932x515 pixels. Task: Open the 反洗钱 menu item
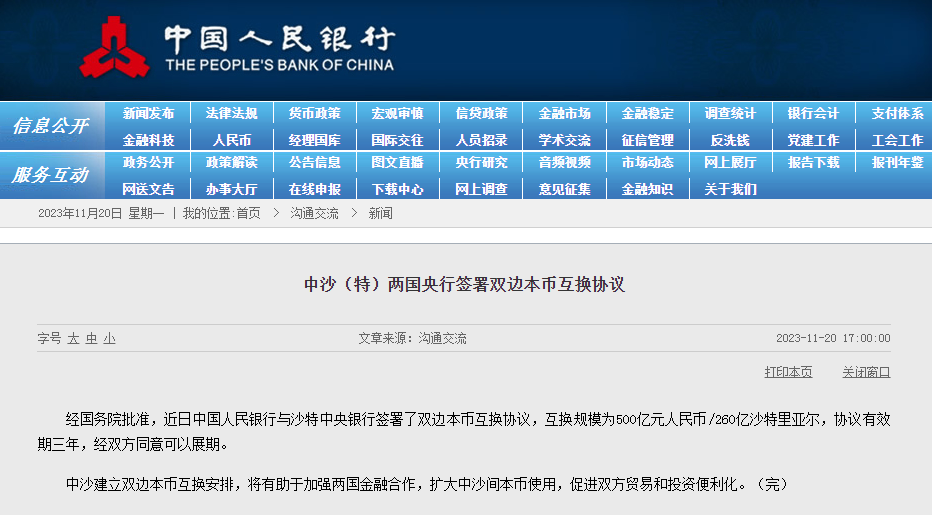(730, 140)
